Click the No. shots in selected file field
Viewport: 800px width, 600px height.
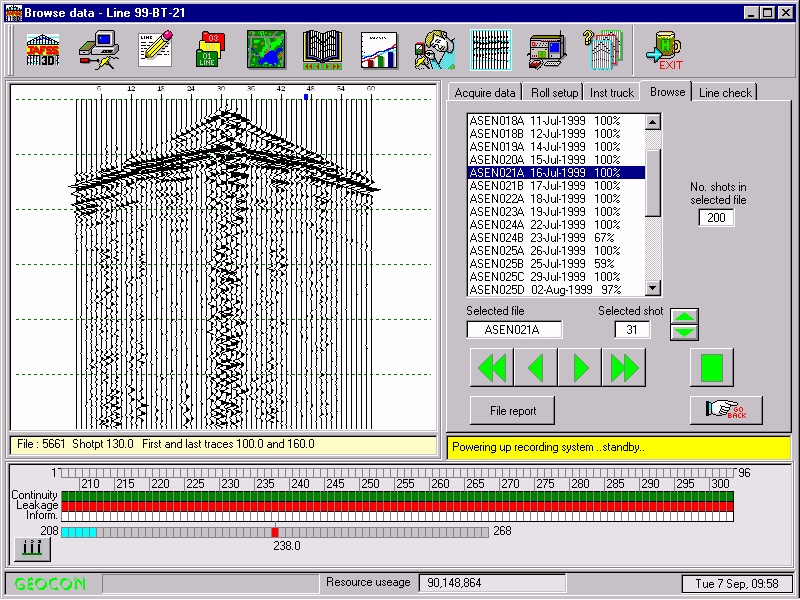pos(716,218)
